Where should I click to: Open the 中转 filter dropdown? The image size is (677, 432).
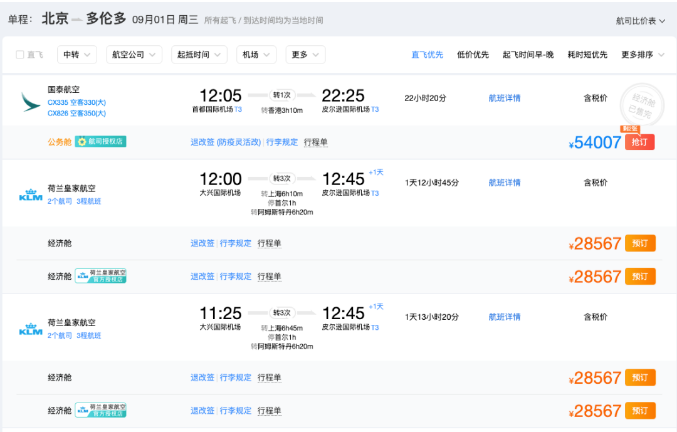click(77, 55)
